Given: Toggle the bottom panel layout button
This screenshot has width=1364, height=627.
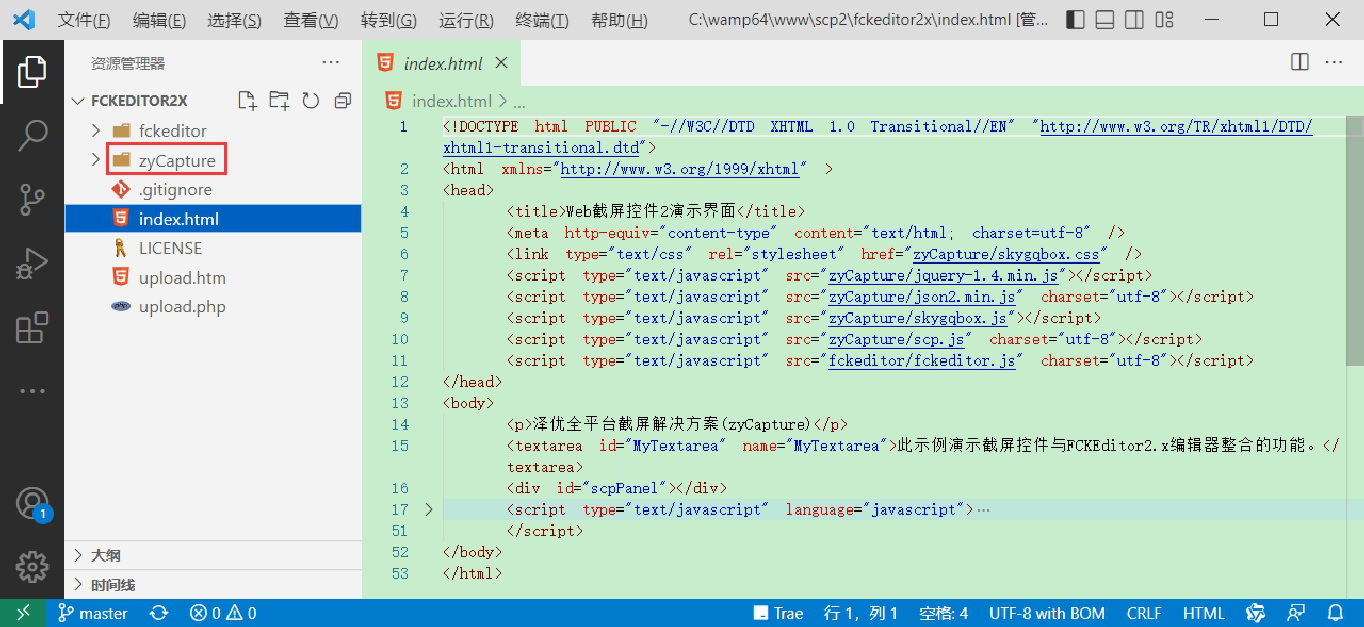Looking at the screenshot, I should pyautogui.click(x=1104, y=20).
